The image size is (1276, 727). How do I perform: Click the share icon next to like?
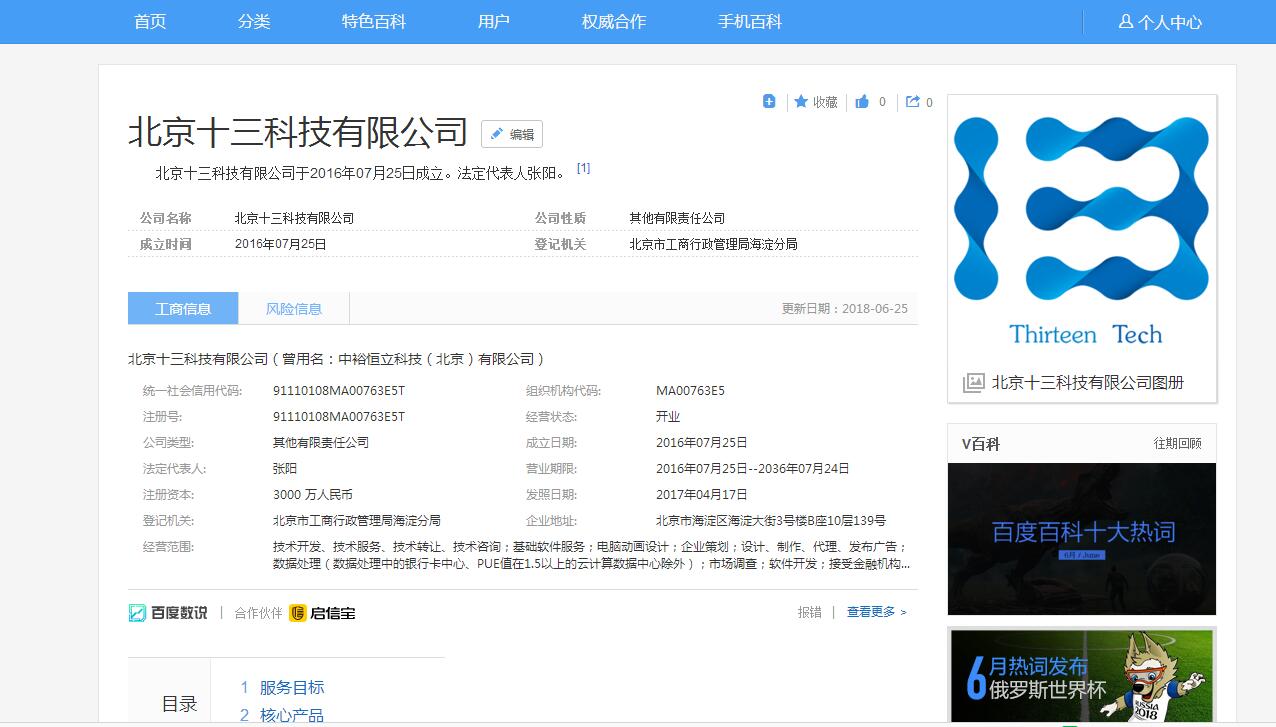pyautogui.click(x=911, y=101)
